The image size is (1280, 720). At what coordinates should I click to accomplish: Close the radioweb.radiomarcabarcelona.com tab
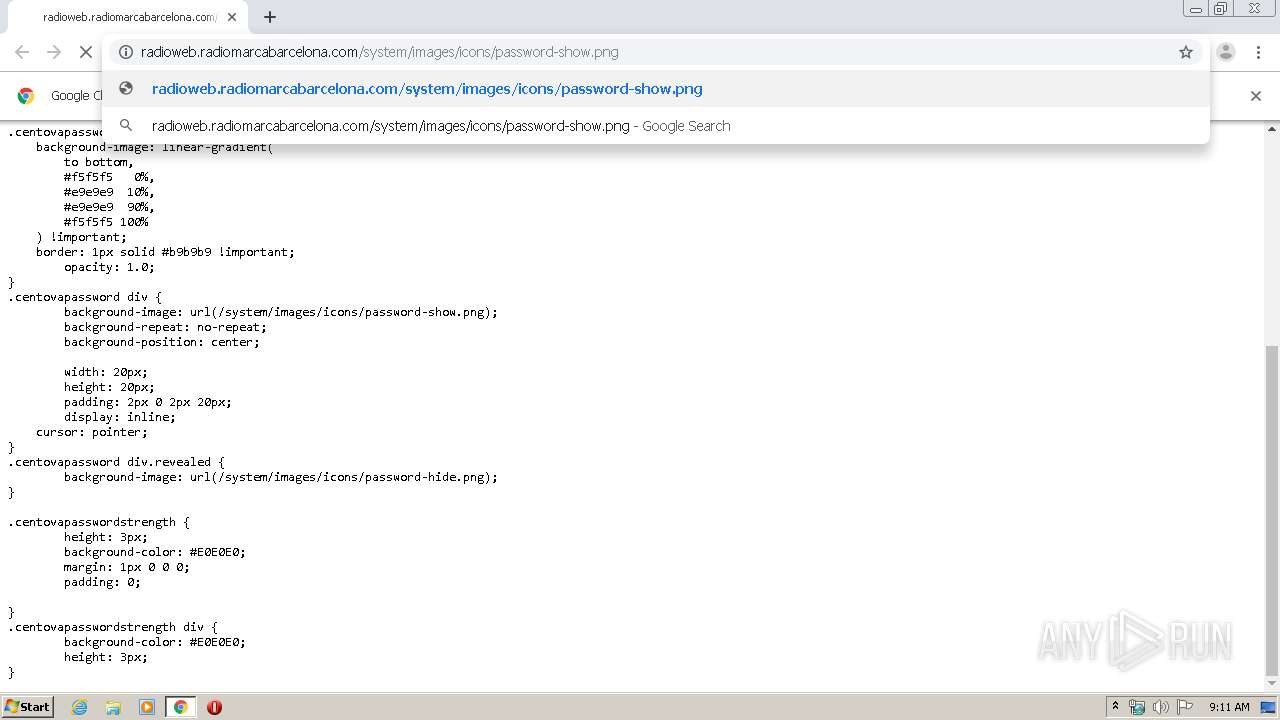(x=232, y=17)
